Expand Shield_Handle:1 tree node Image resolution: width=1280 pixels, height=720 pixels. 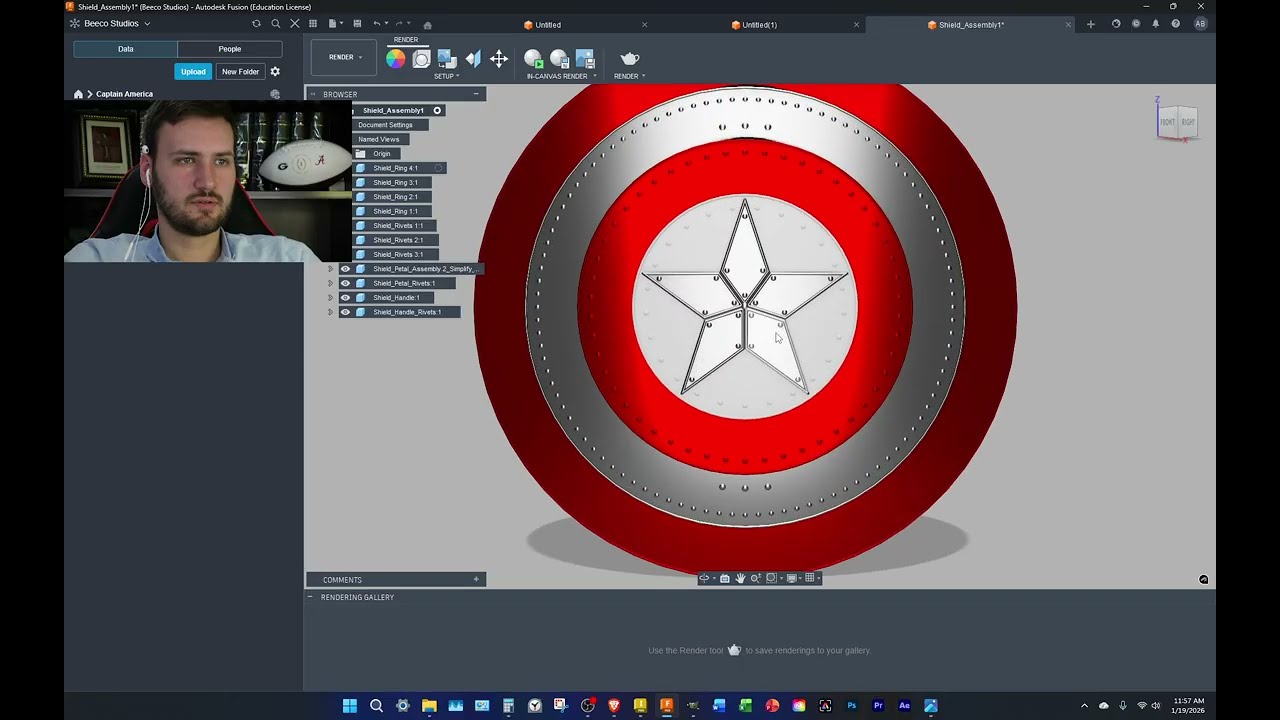(330, 297)
